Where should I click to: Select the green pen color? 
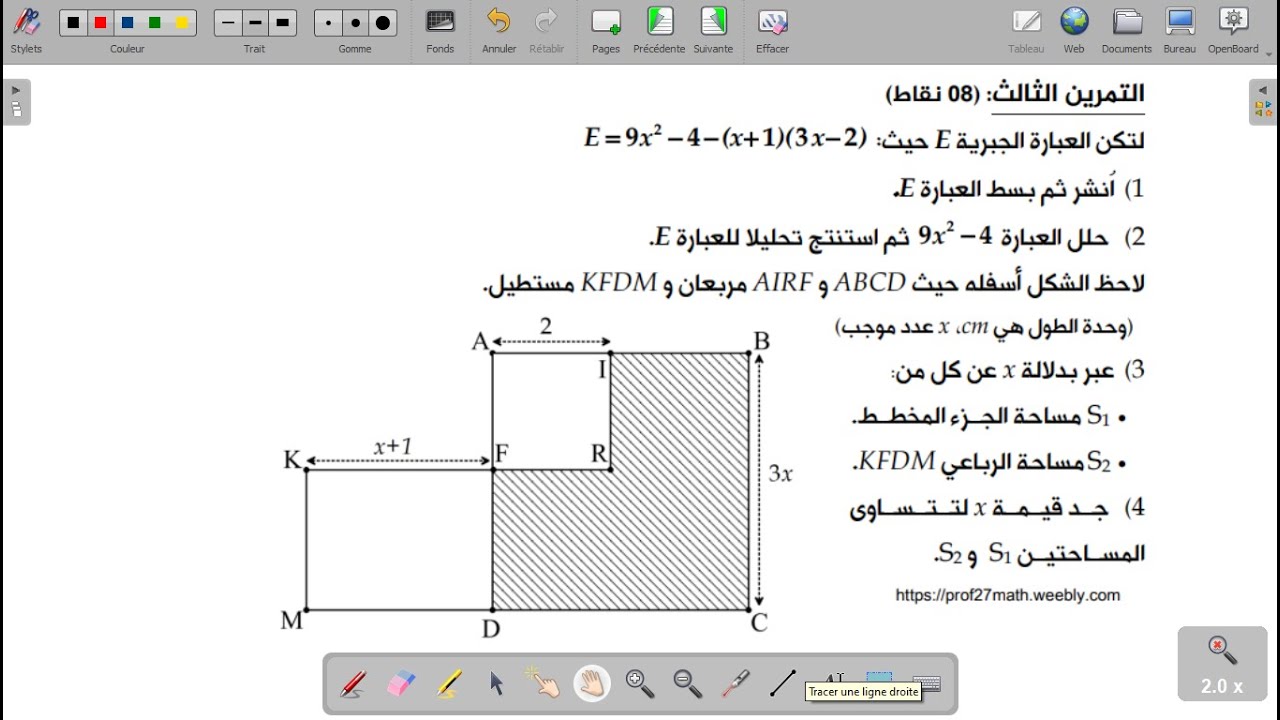coord(154,23)
